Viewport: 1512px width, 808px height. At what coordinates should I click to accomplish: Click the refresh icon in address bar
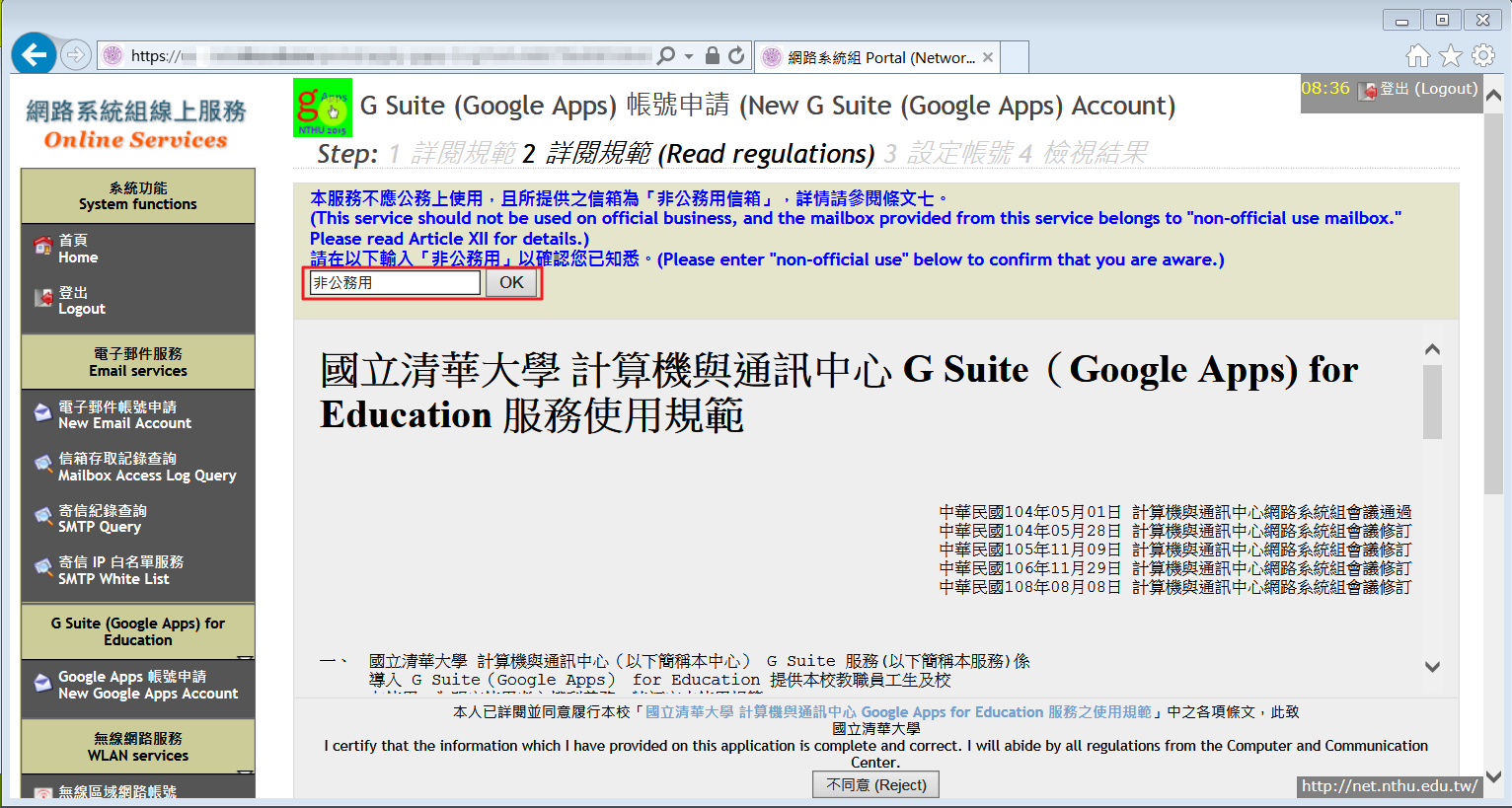tap(736, 56)
